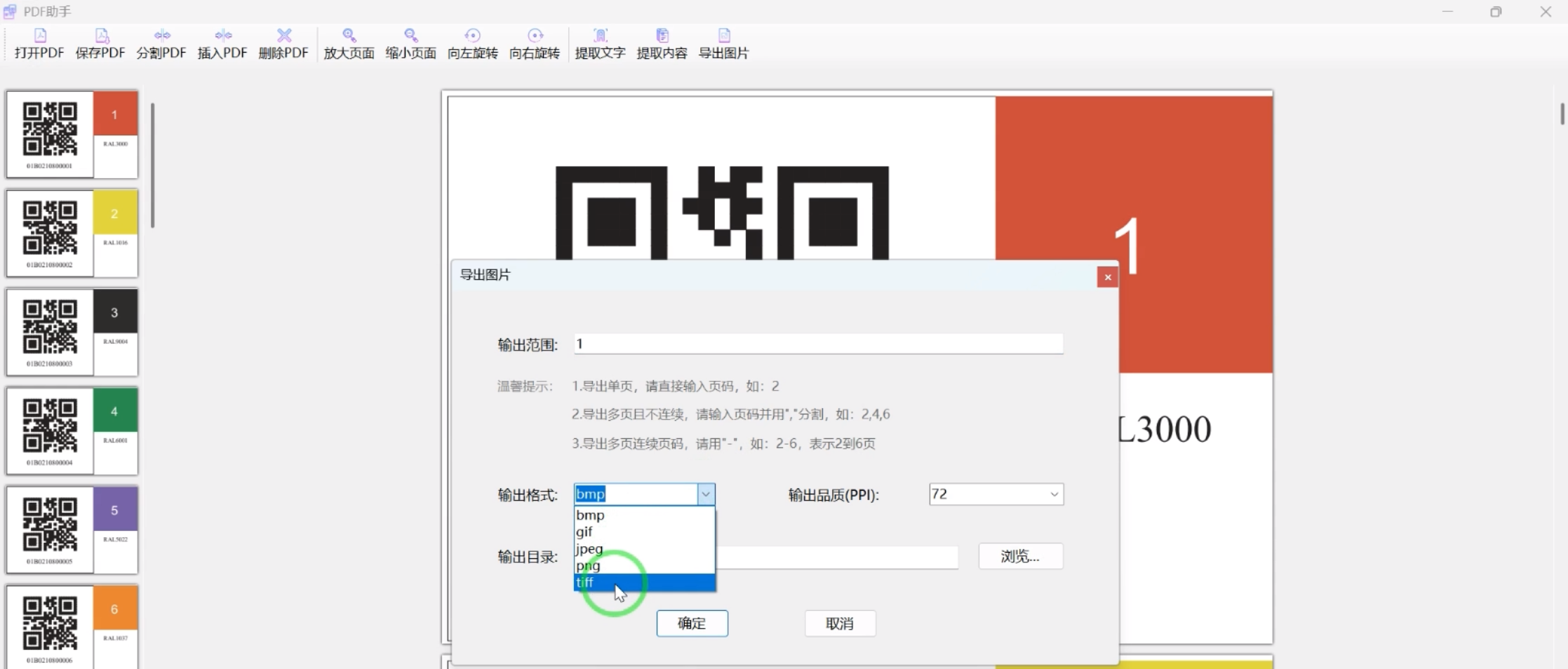Click the Export Image (导出图片) toolbar icon
Viewport: 1568px width, 669px height.
tap(723, 43)
